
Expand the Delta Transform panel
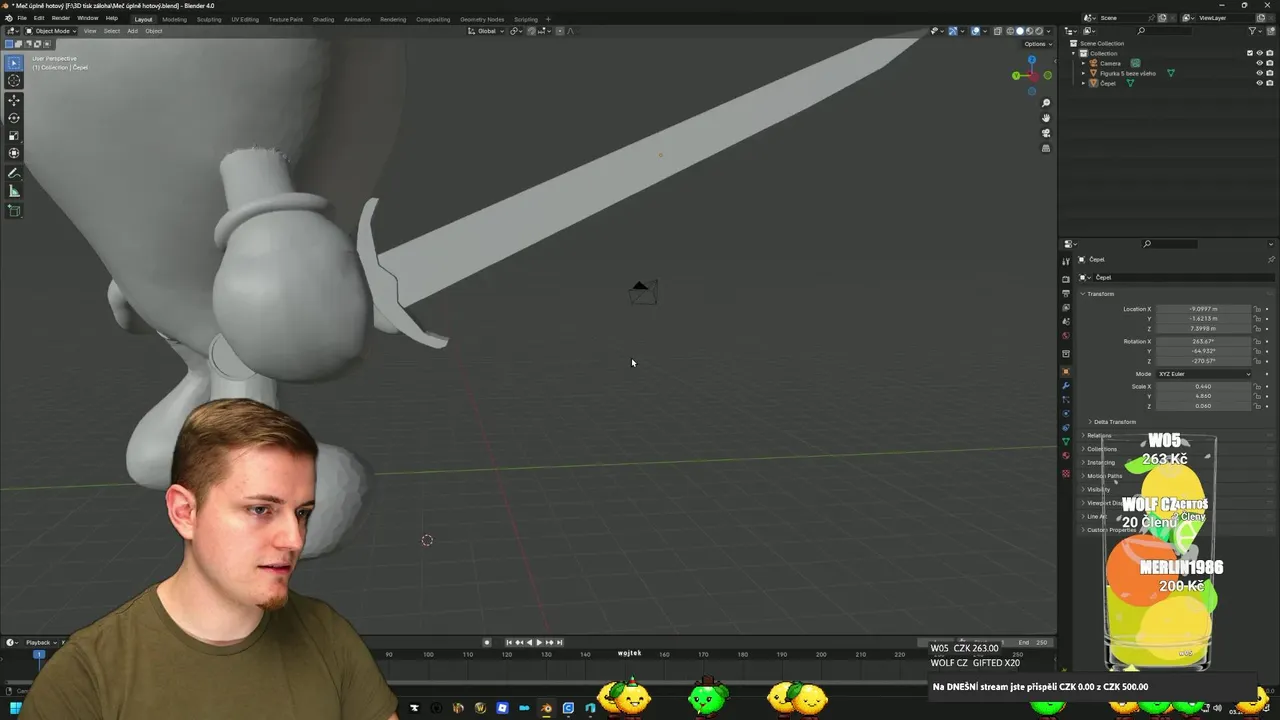click(x=1114, y=422)
